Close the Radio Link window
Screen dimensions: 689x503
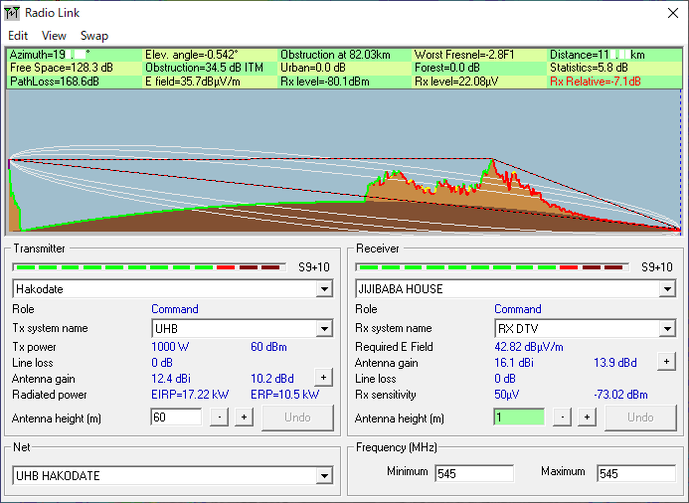coord(673,13)
